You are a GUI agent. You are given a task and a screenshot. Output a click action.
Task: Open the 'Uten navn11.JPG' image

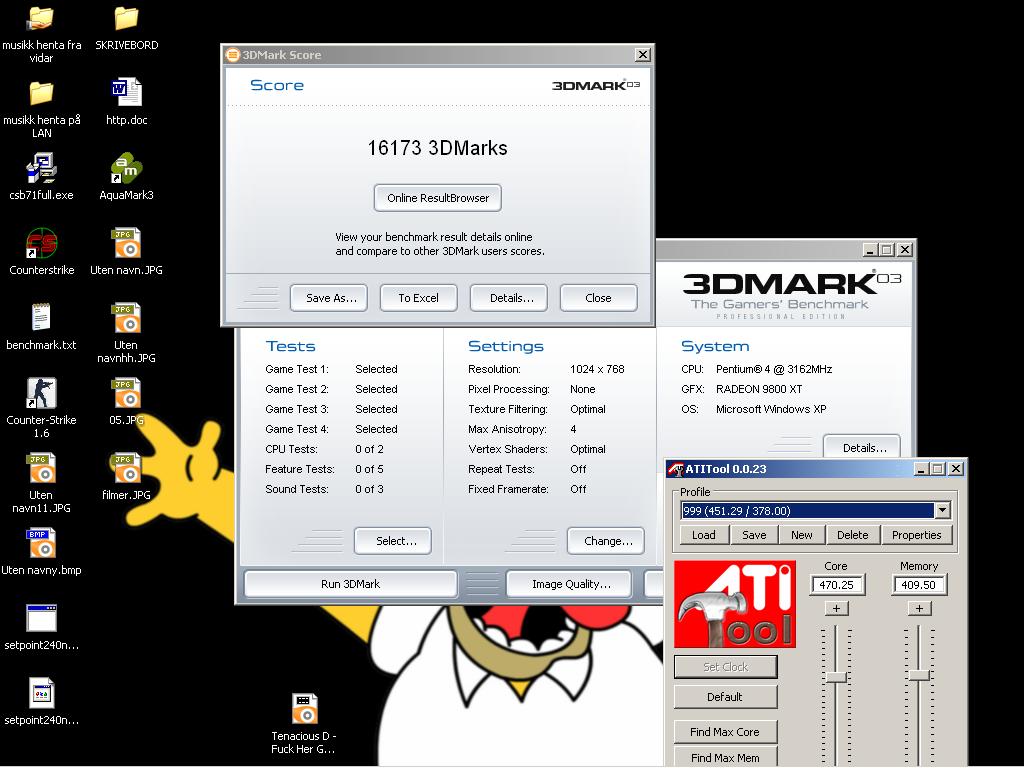(x=41, y=468)
